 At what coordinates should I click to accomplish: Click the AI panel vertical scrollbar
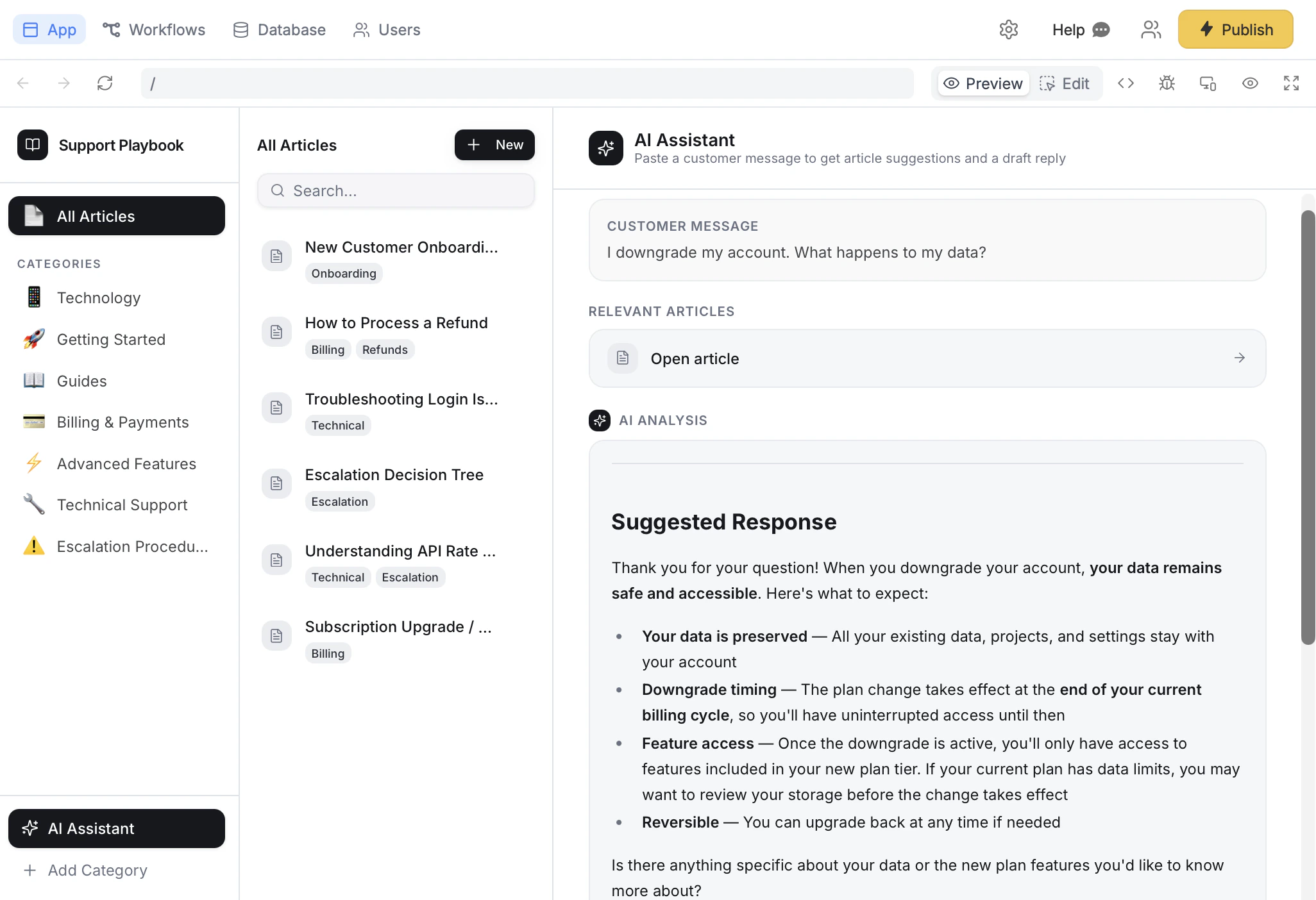click(x=1308, y=427)
